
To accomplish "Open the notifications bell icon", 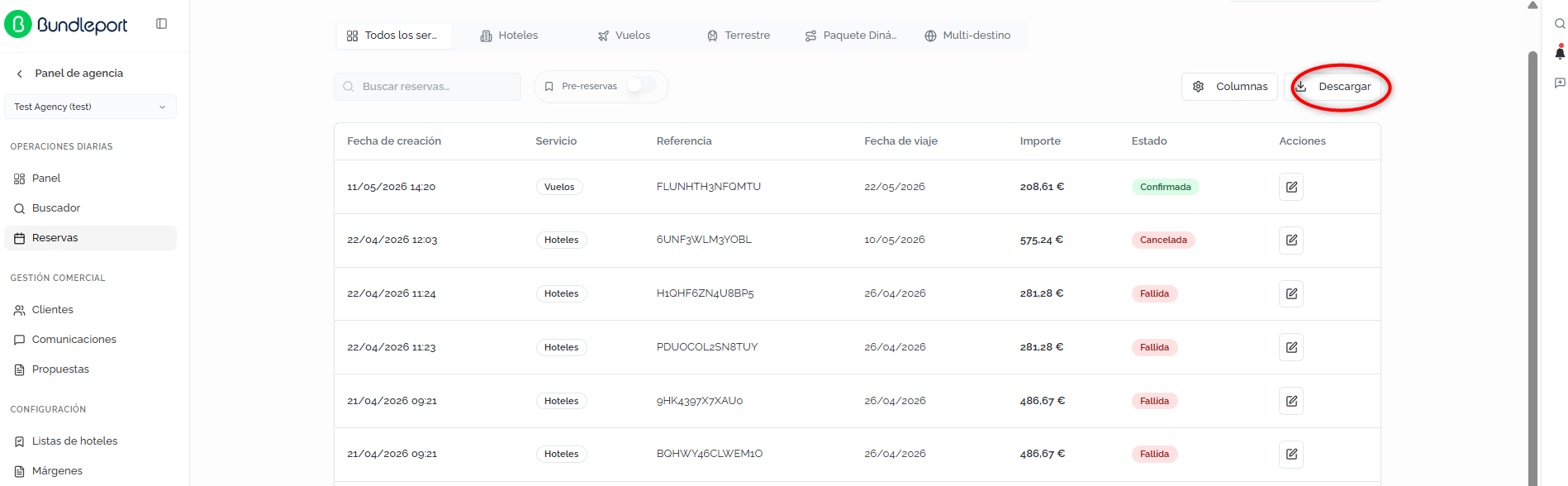I will (1560, 53).
